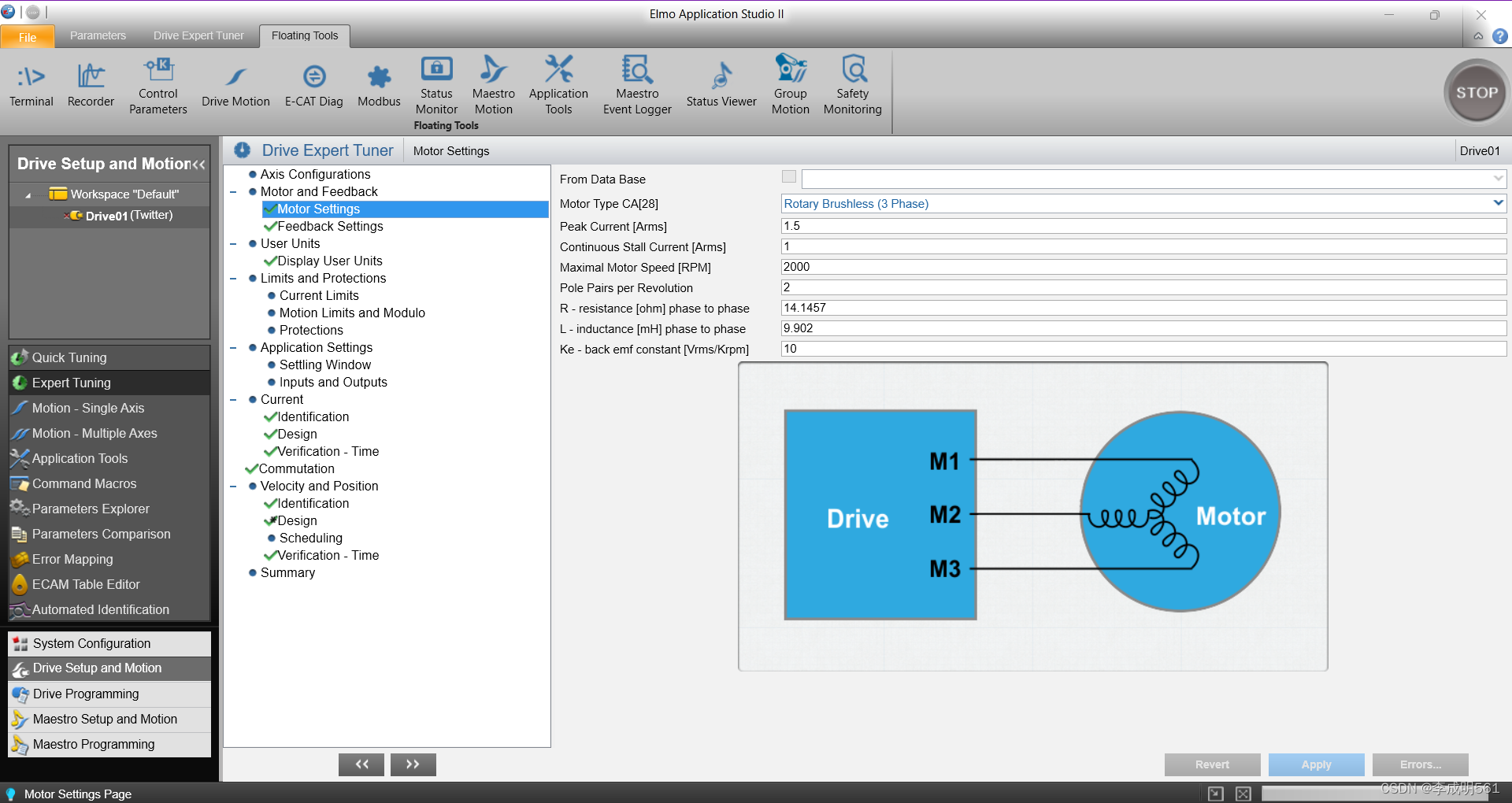1512x803 pixels.
Task: Open Parameters Explorer
Action: (109, 509)
